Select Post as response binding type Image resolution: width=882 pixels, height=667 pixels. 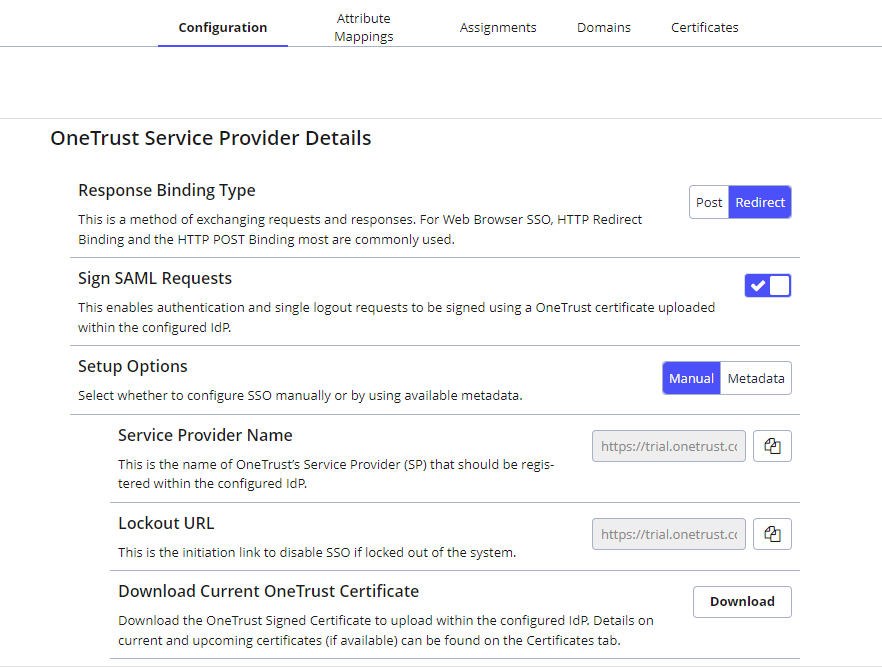click(x=709, y=203)
